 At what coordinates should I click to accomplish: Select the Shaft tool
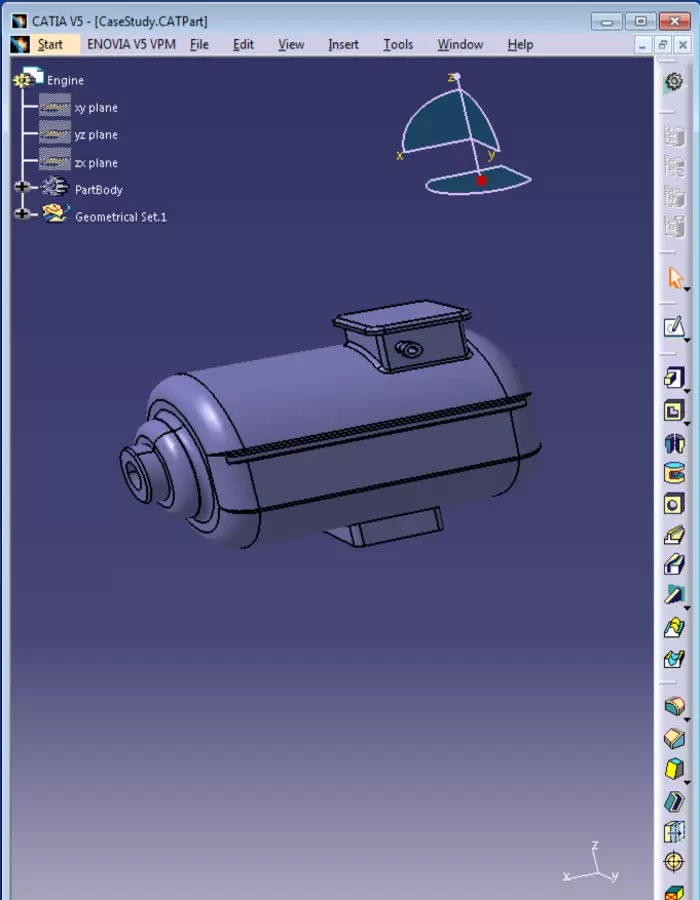click(674, 443)
